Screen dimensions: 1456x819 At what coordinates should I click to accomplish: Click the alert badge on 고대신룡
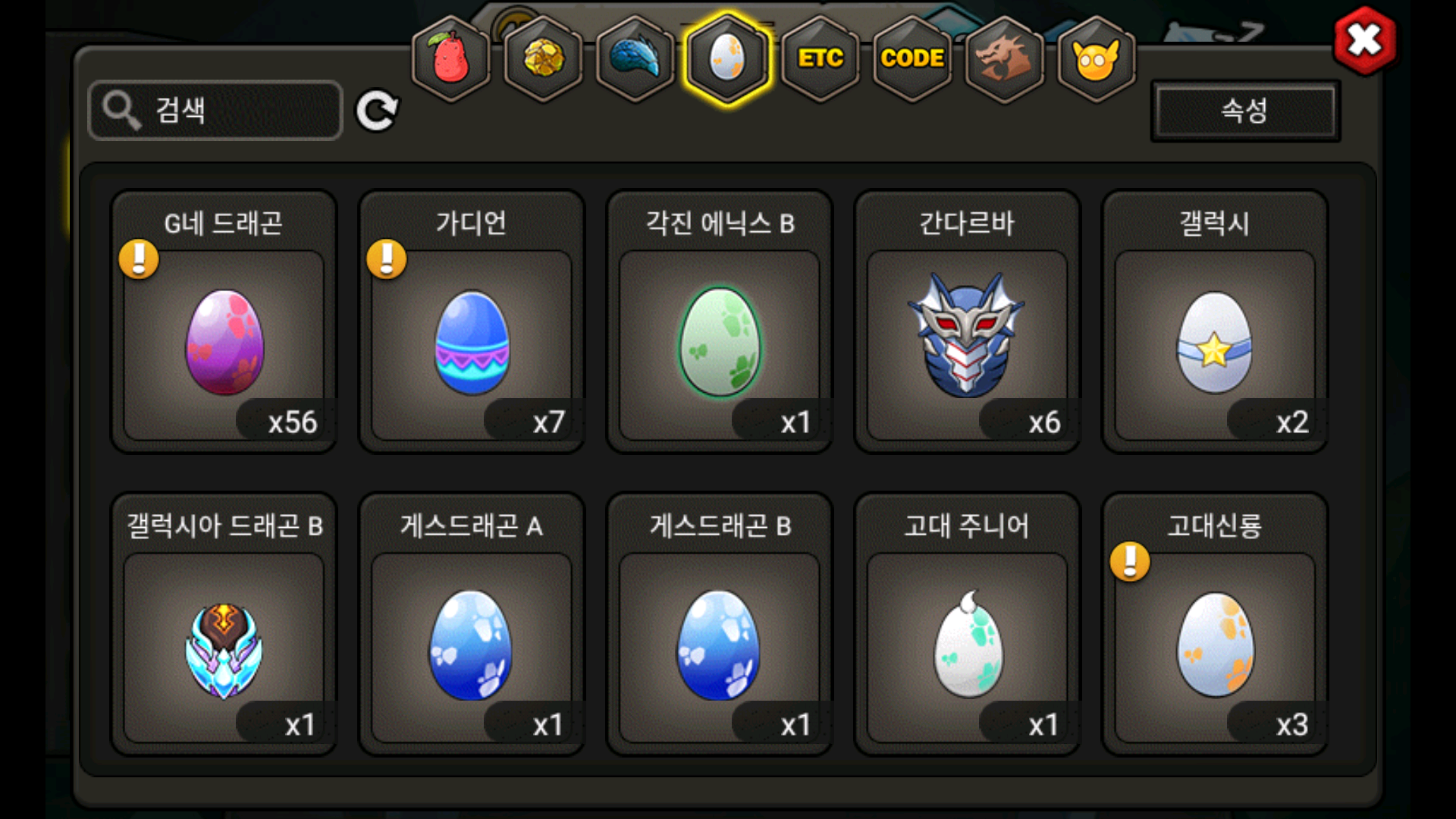pyautogui.click(x=1130, y=562)
